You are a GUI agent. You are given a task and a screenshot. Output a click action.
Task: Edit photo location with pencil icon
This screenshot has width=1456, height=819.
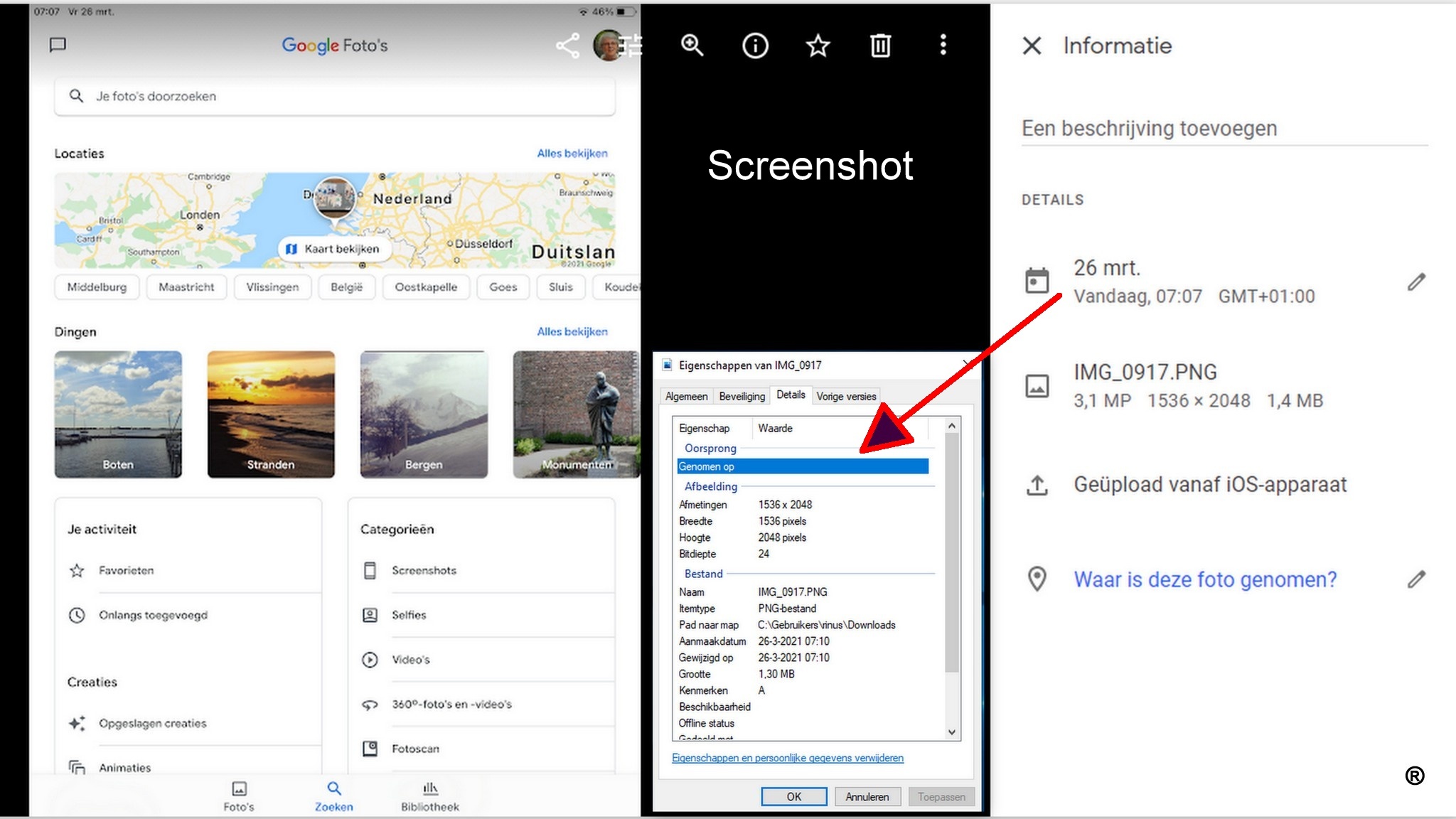point(1415,579)
